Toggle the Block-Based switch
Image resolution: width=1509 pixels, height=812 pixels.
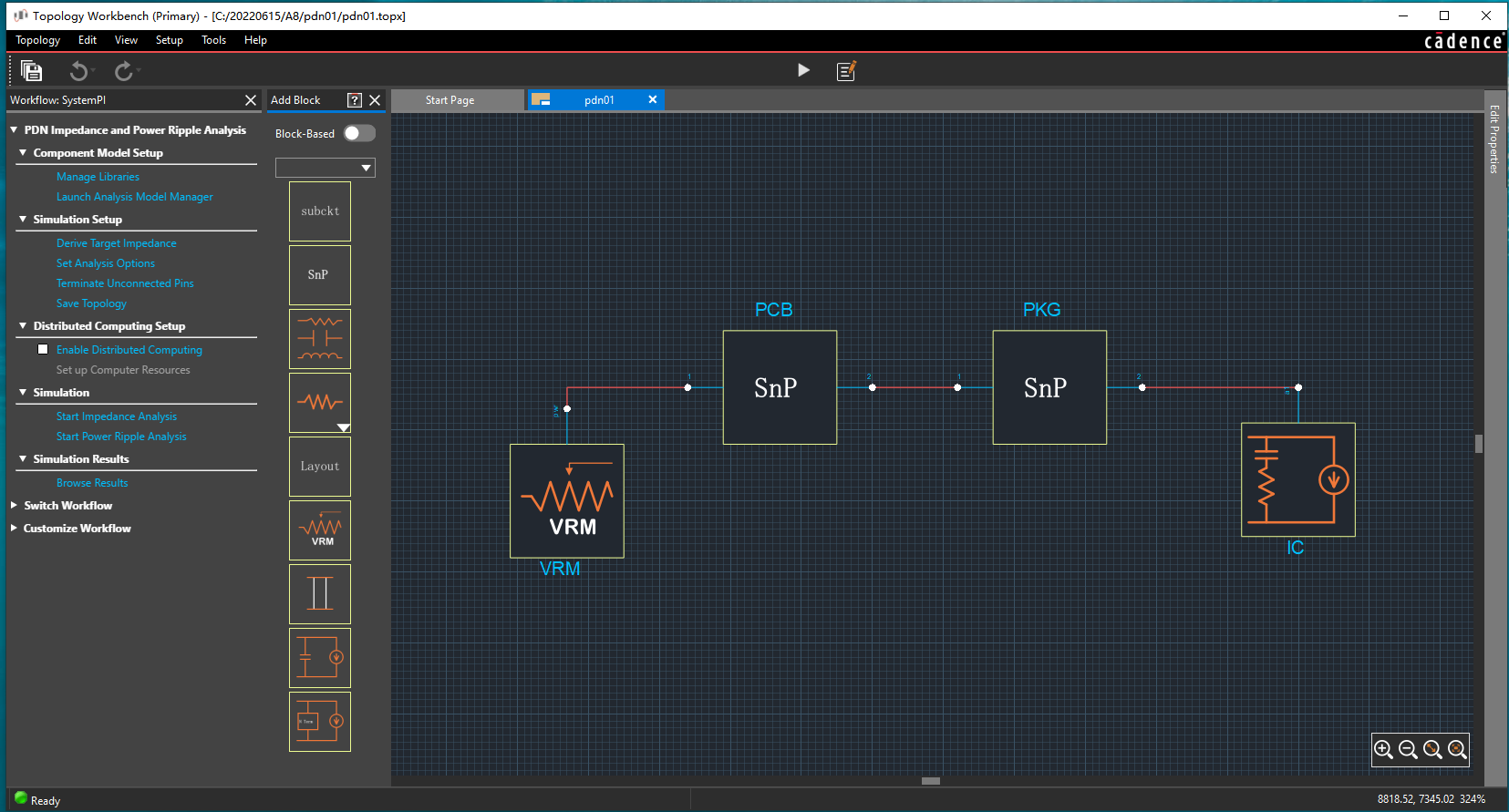point(359,133)
